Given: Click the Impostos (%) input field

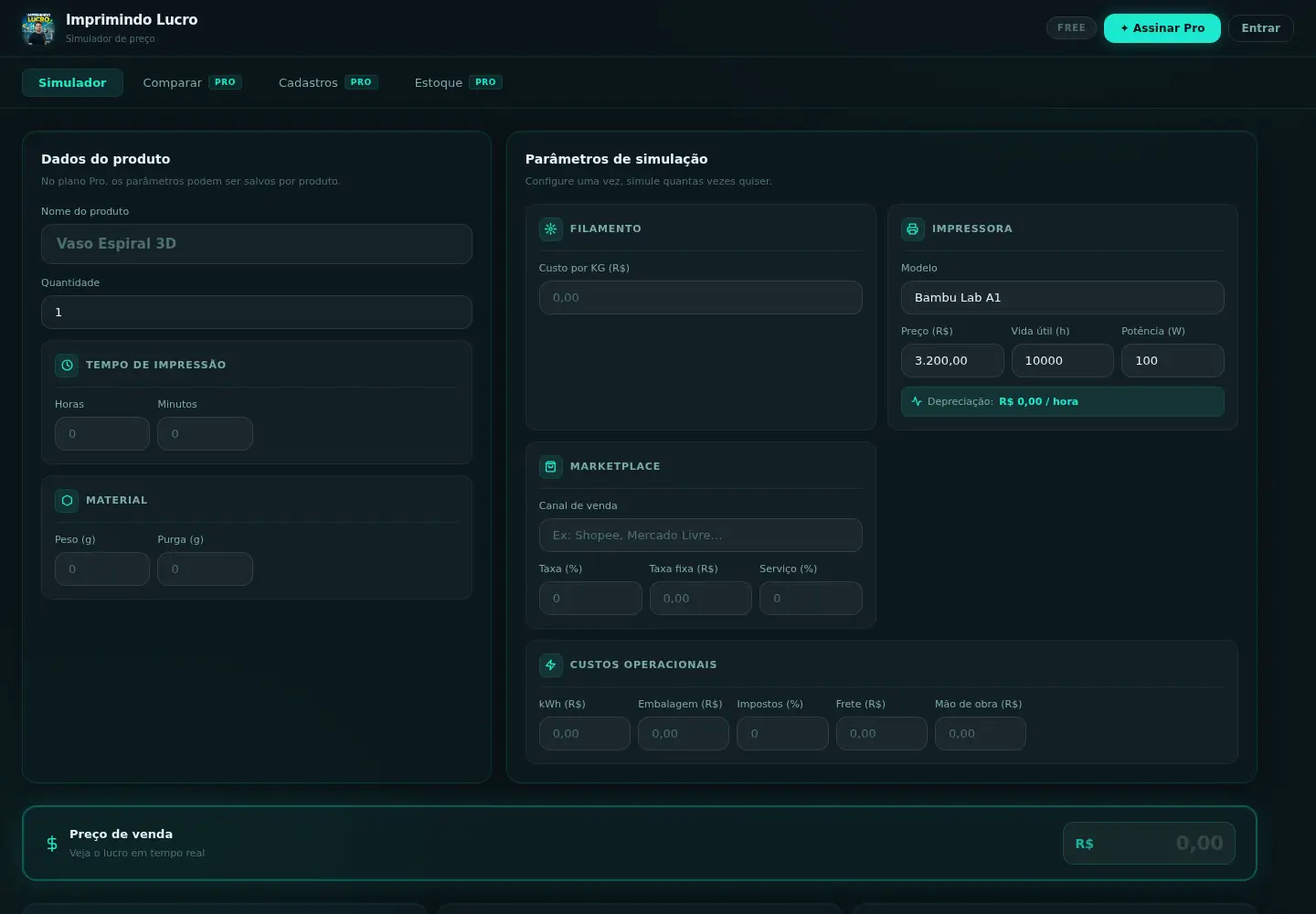Looking at the screenshot, I should (782, 734).
